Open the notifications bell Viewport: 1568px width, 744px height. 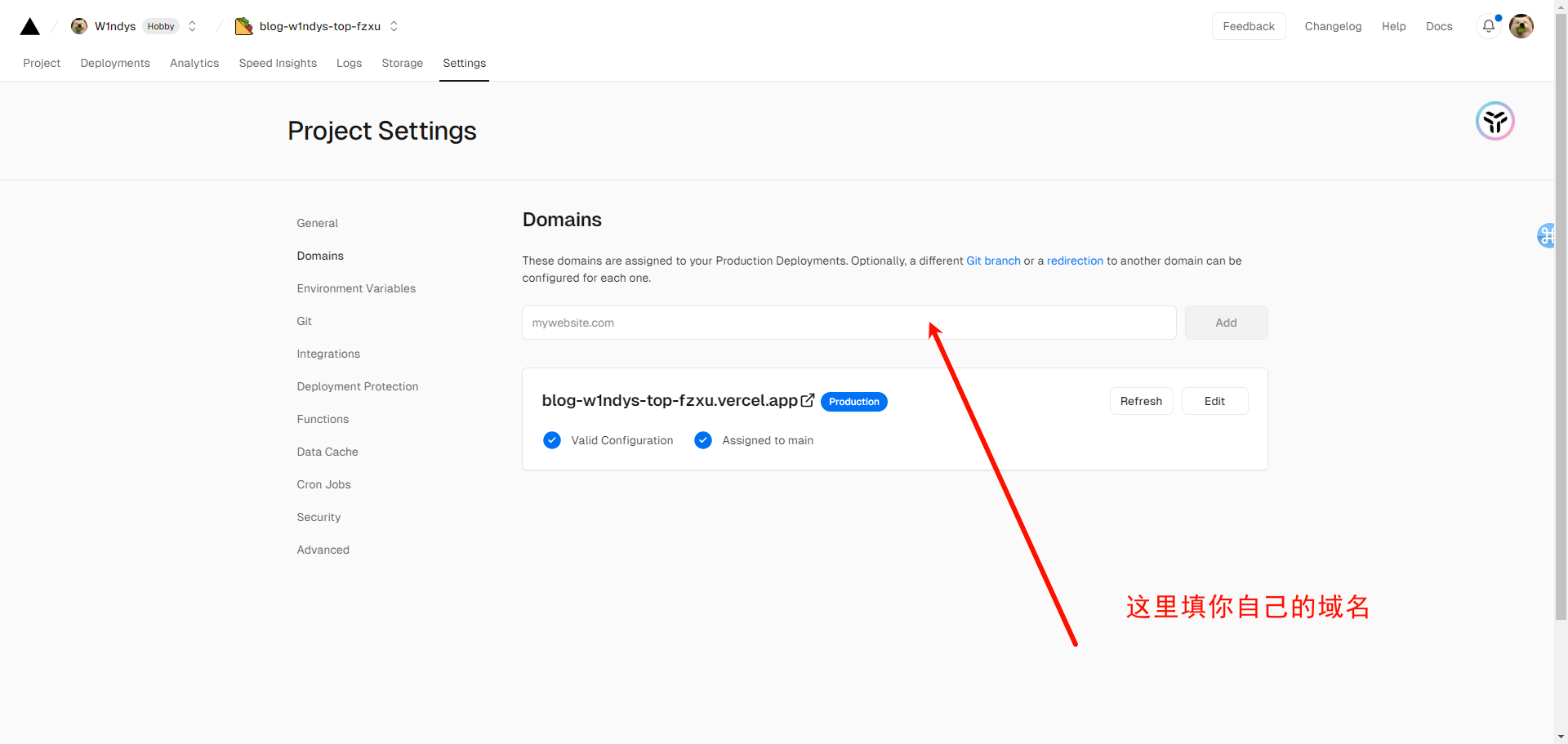point(1489,26)
